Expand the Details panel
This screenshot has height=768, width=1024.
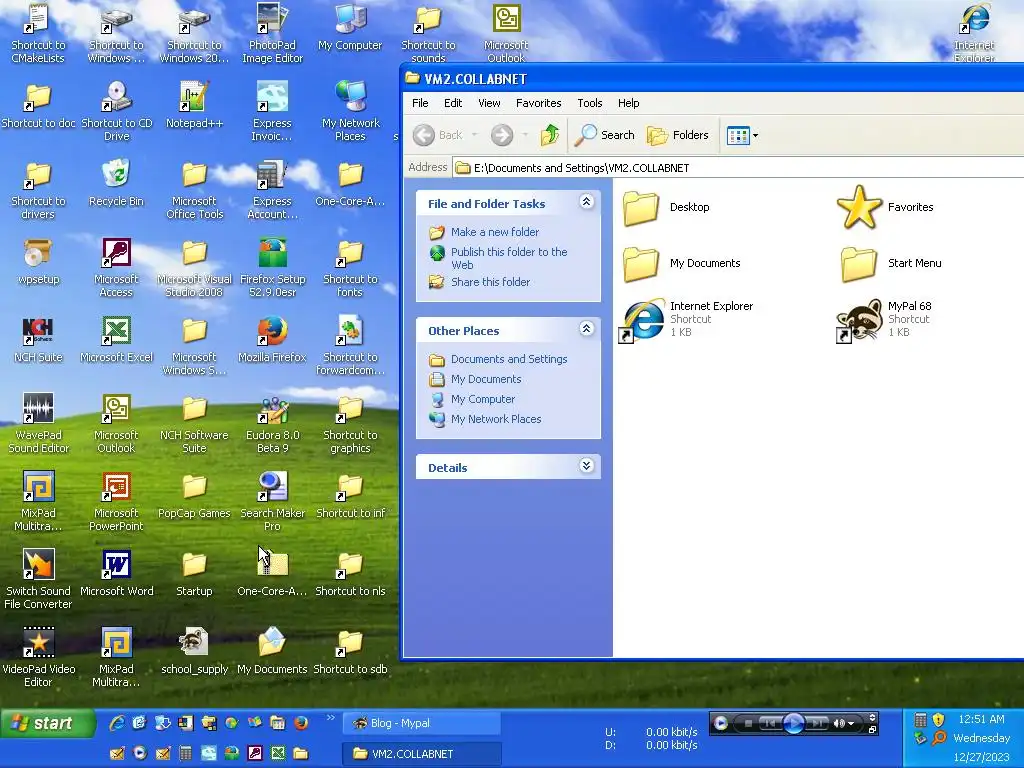point(586,466)
